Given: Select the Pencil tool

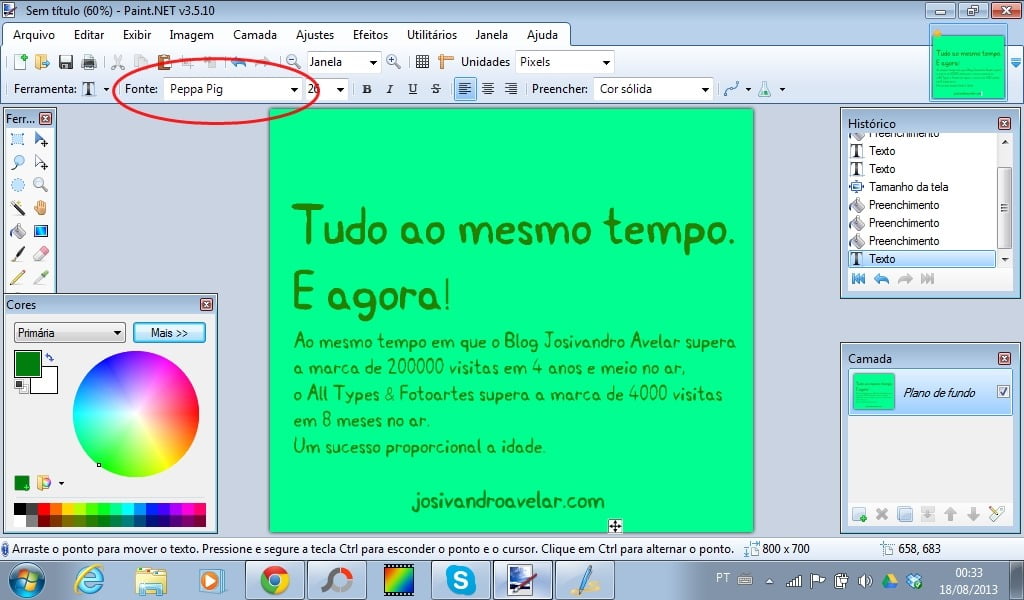Looking at the screenshot, I should click(x=18, y=277).
